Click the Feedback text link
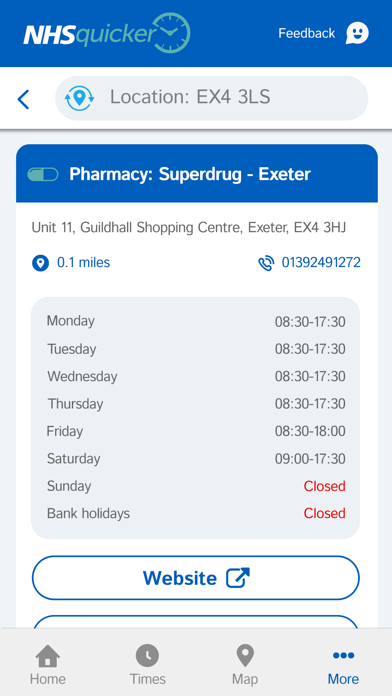This screenshot has width=392, height=696. coord(306,33)
